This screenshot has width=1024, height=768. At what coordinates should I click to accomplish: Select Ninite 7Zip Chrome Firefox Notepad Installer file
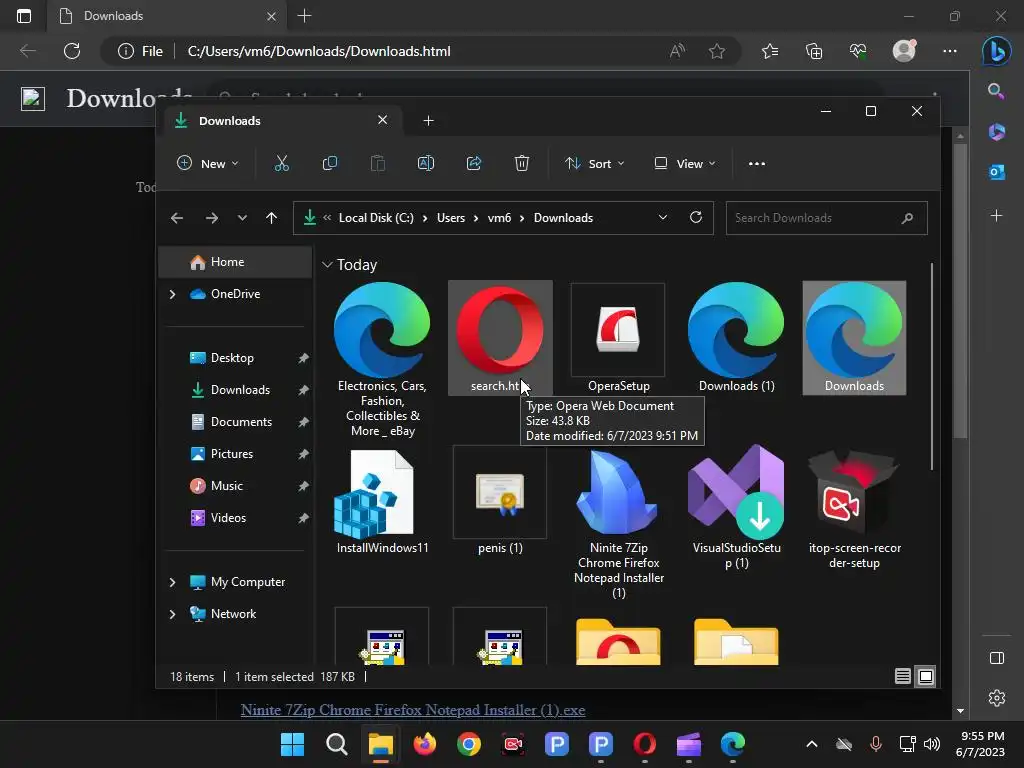(618, 522)
